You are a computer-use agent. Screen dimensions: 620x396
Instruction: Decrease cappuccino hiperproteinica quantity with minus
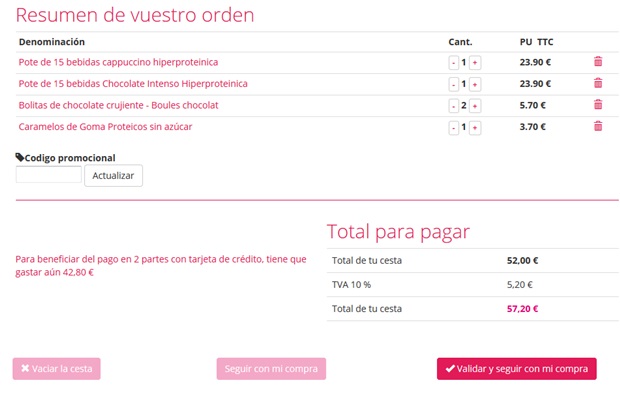pyautogui.click(x=454, y=63)
